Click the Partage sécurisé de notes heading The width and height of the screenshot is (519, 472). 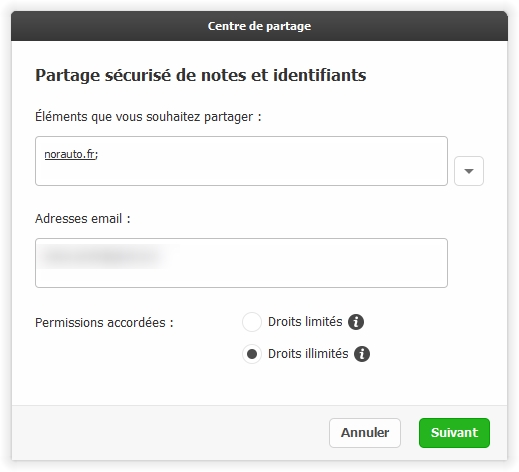coord(201,75)
